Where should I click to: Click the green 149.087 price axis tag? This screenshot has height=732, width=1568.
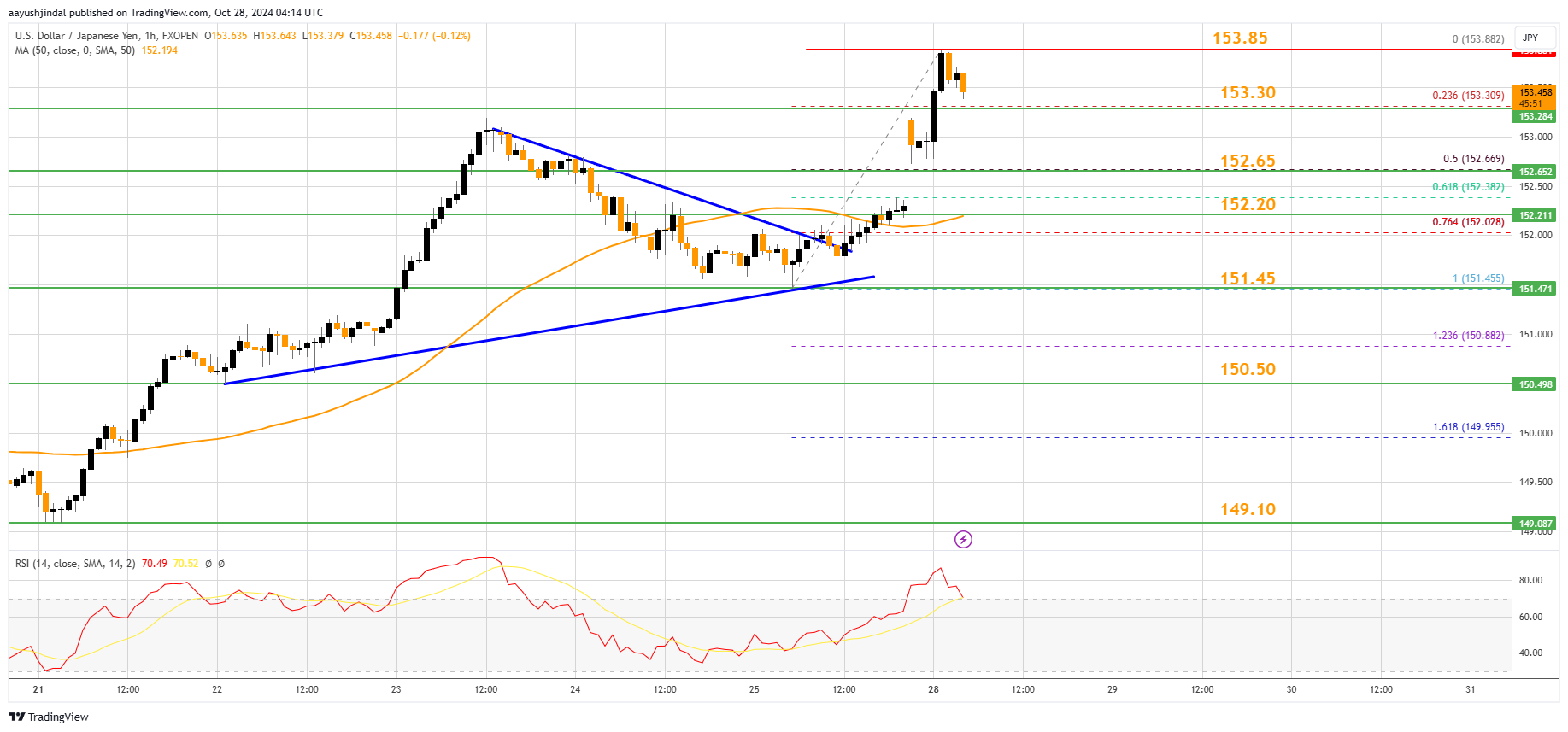pos(1535,524)
